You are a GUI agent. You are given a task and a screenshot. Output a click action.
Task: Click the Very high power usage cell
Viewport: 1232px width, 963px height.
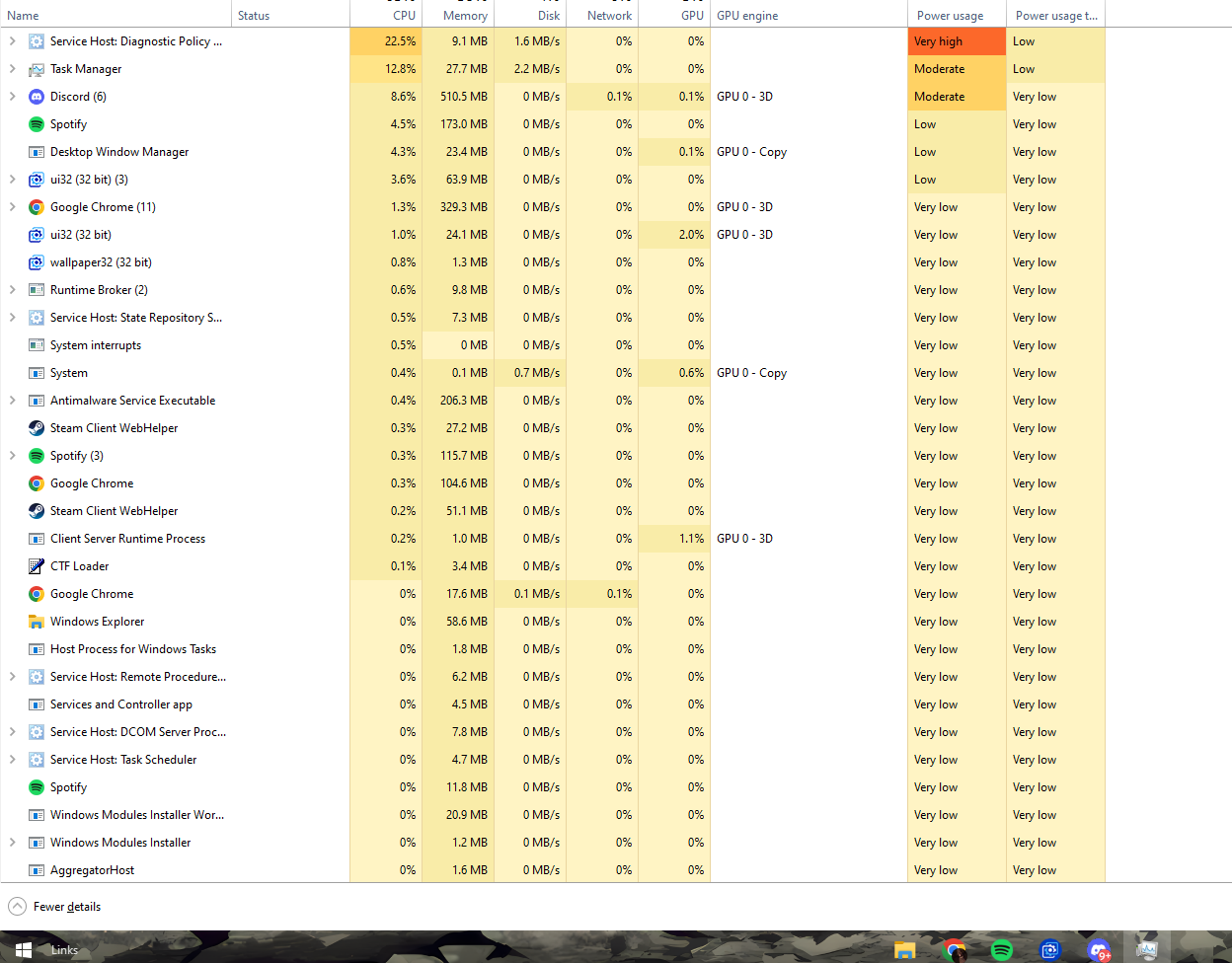coord(957,41)
